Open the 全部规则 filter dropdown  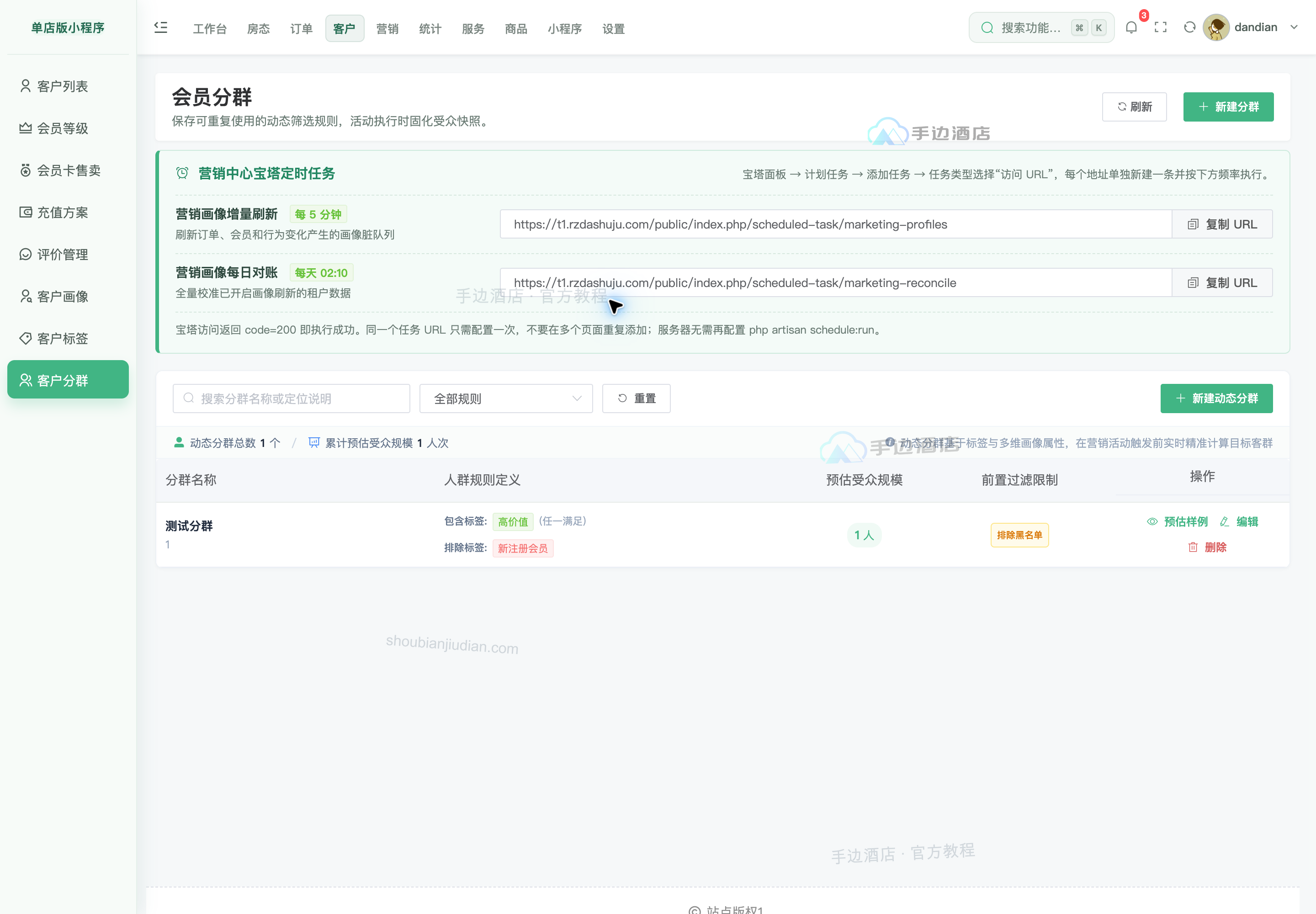tap(506, 398)
